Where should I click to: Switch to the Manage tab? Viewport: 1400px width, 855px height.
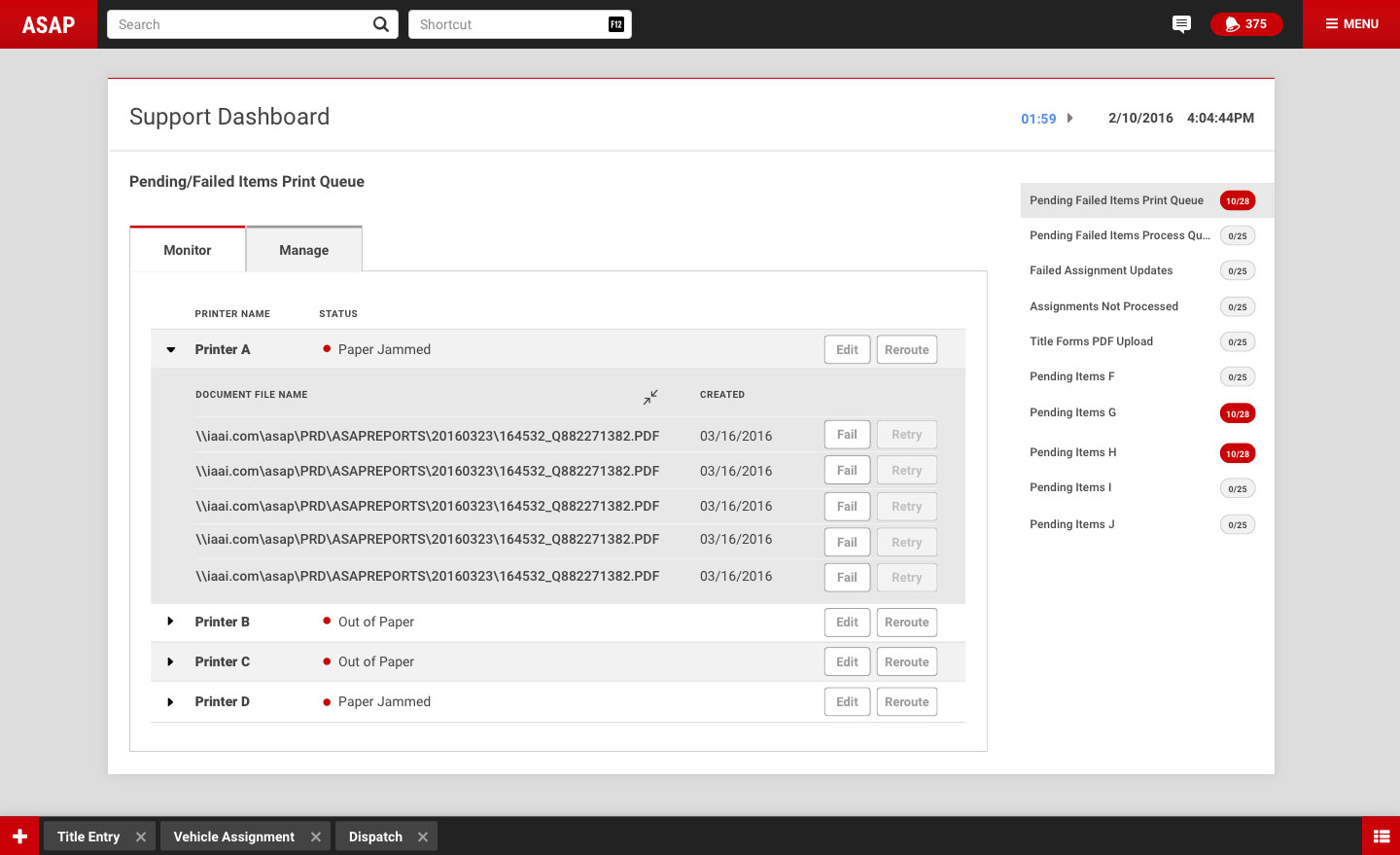(x=303, y=250)
